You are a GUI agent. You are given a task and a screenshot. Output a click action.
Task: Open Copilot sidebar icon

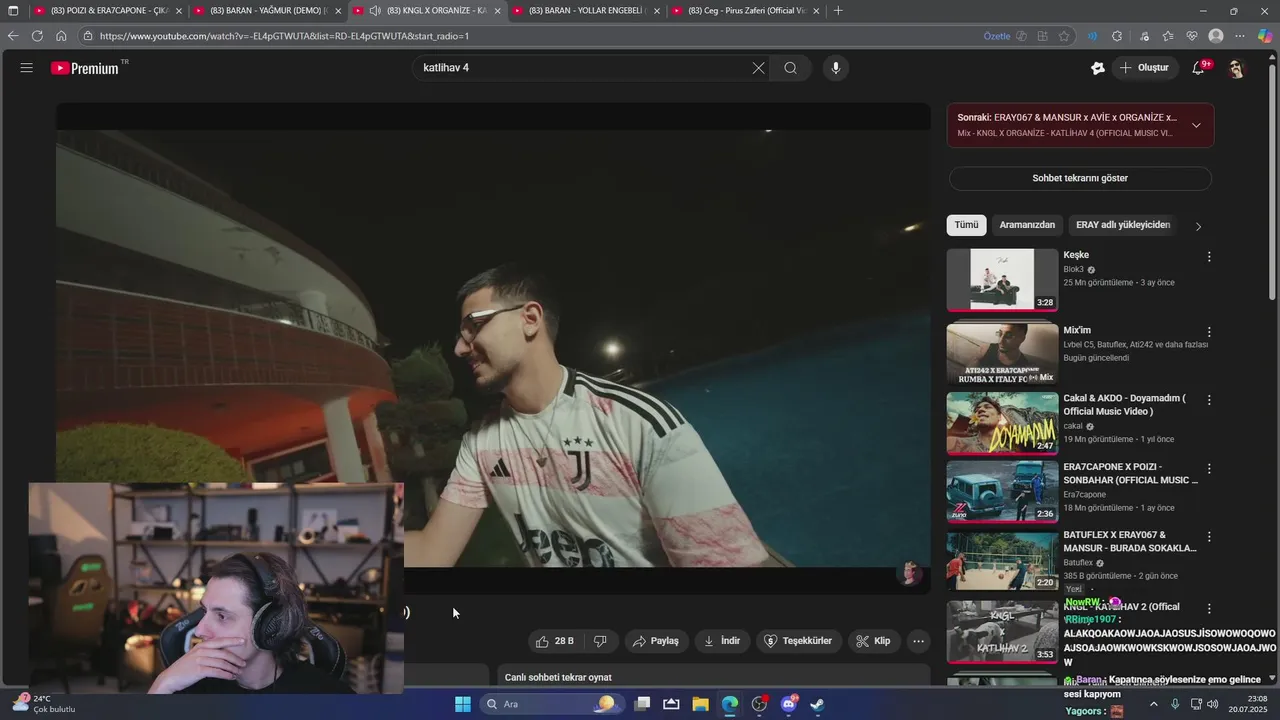pos(1265,36)
